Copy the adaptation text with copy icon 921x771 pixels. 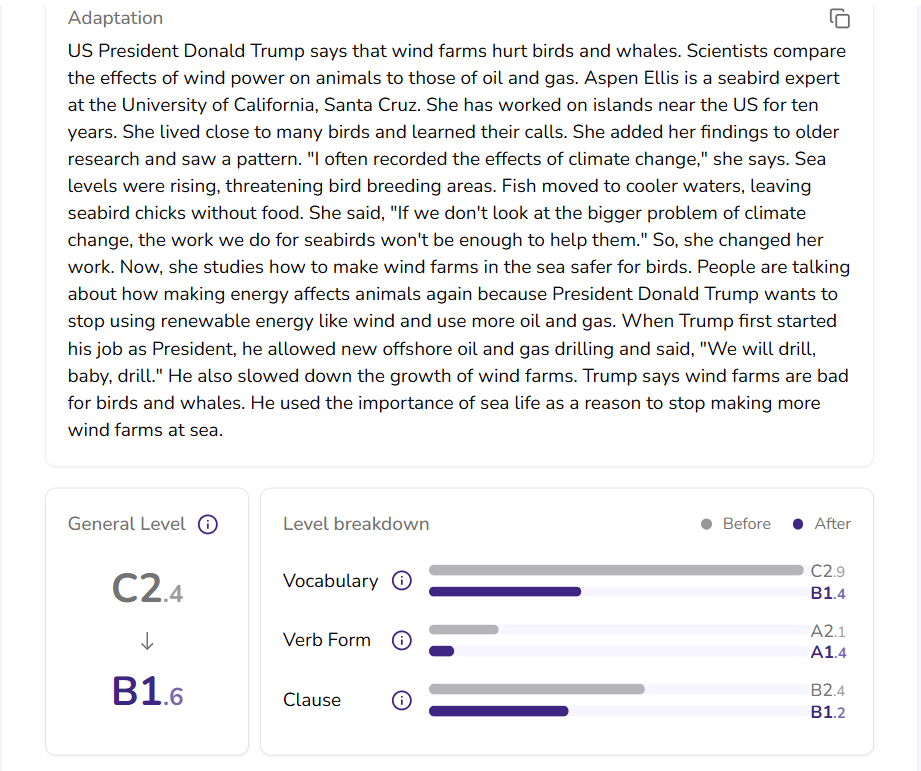coord(840,18)
